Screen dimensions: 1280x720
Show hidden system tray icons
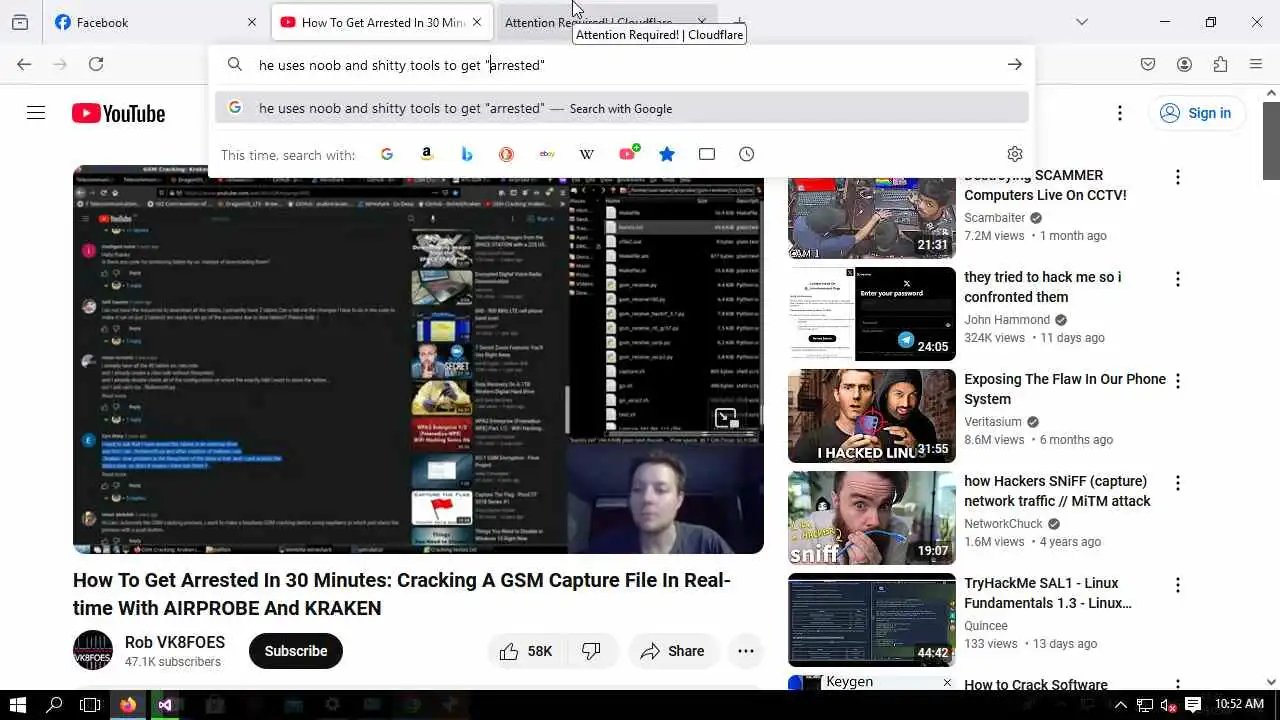[1121, 705]
